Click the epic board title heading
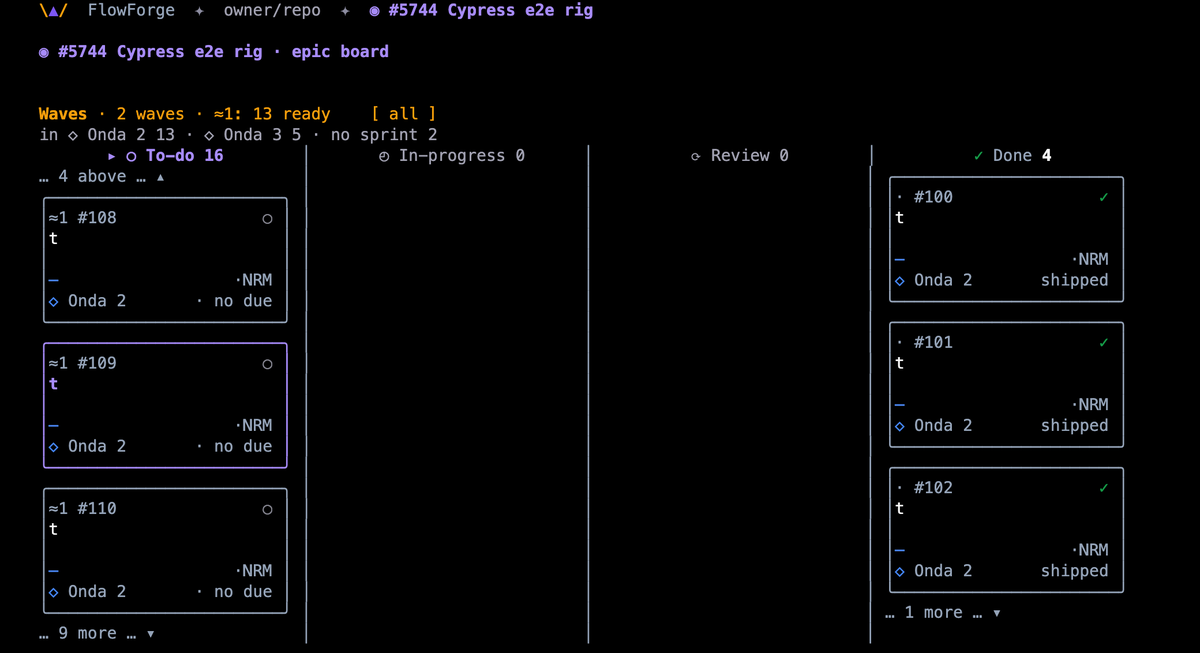 point(214,52)
